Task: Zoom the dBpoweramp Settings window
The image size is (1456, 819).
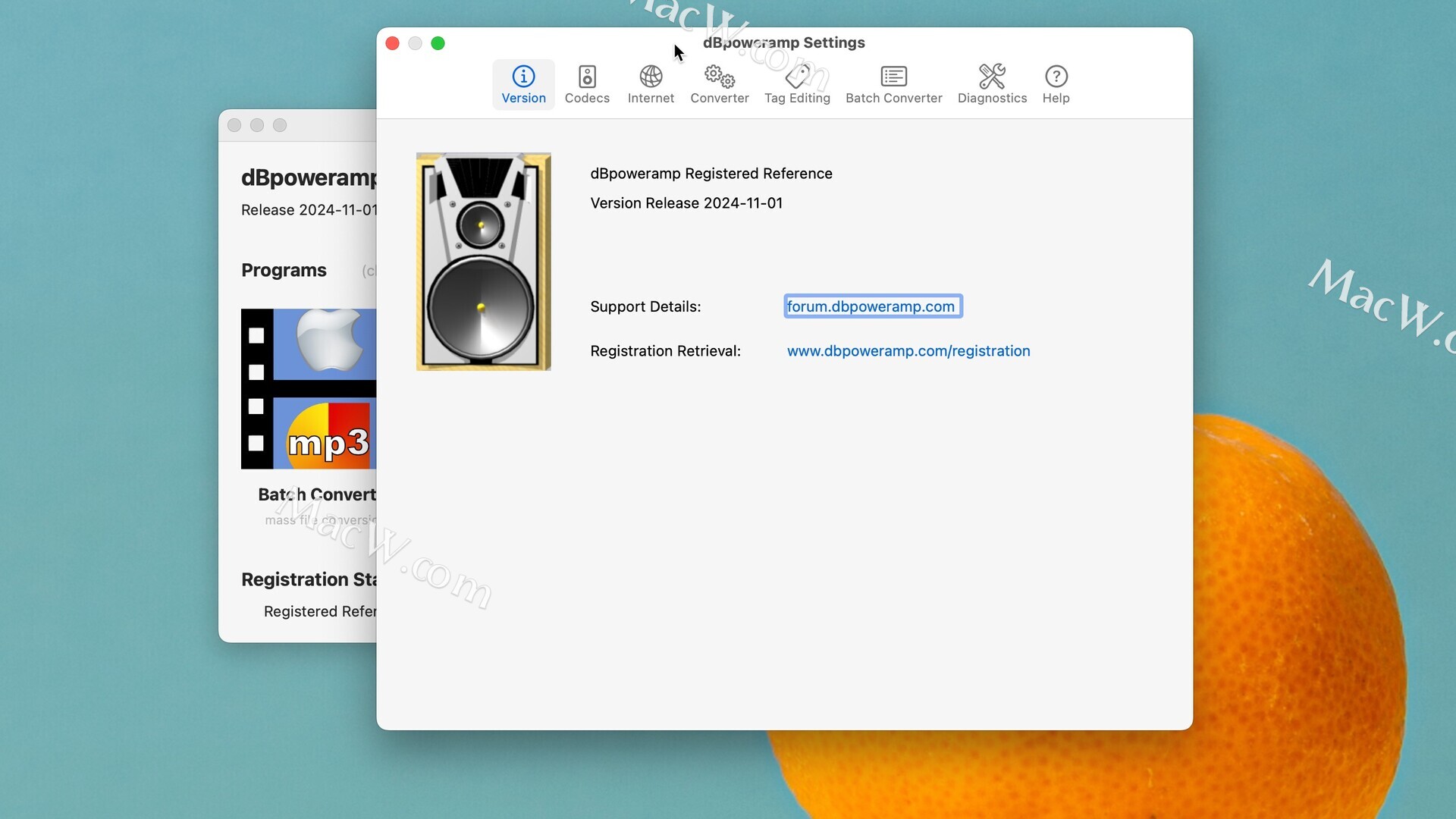Action: pyautogui.click(x=438, y=43)
